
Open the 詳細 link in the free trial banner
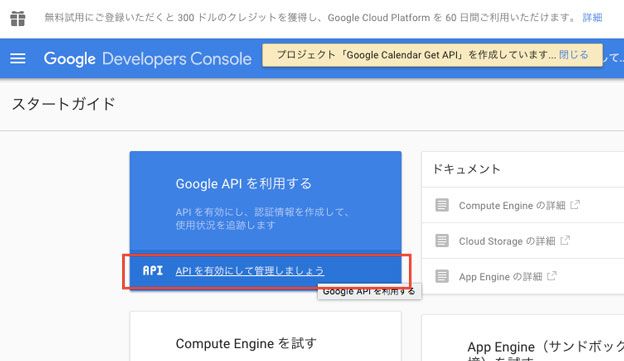coord(592,18)
